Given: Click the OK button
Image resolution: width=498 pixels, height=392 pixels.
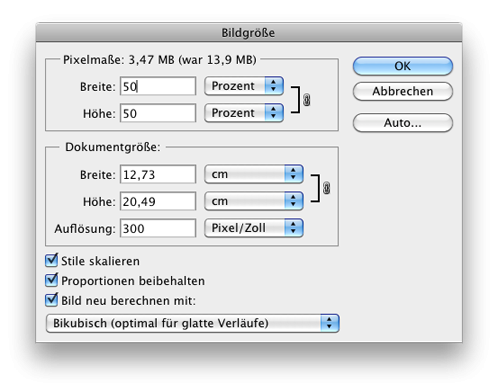Looking at the screenshot, I should point(403,66).
